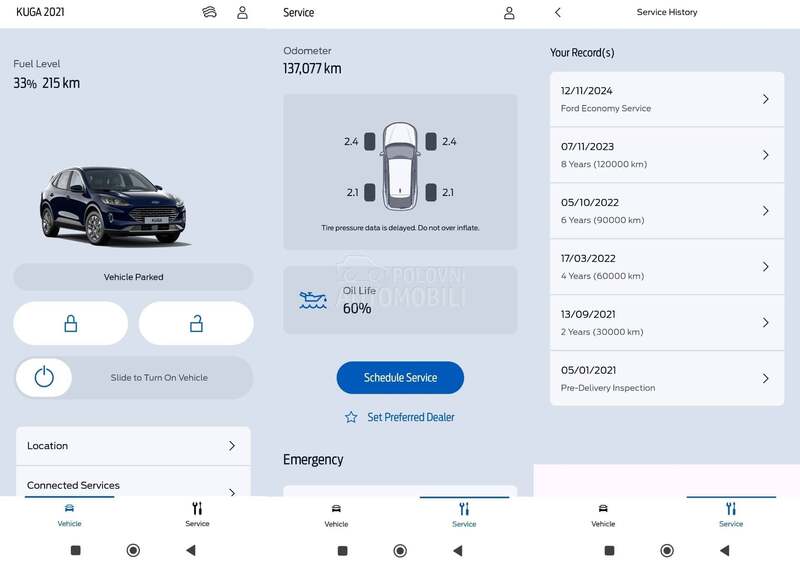
Task: Tap the power button on the start slider
Action: 44,377
